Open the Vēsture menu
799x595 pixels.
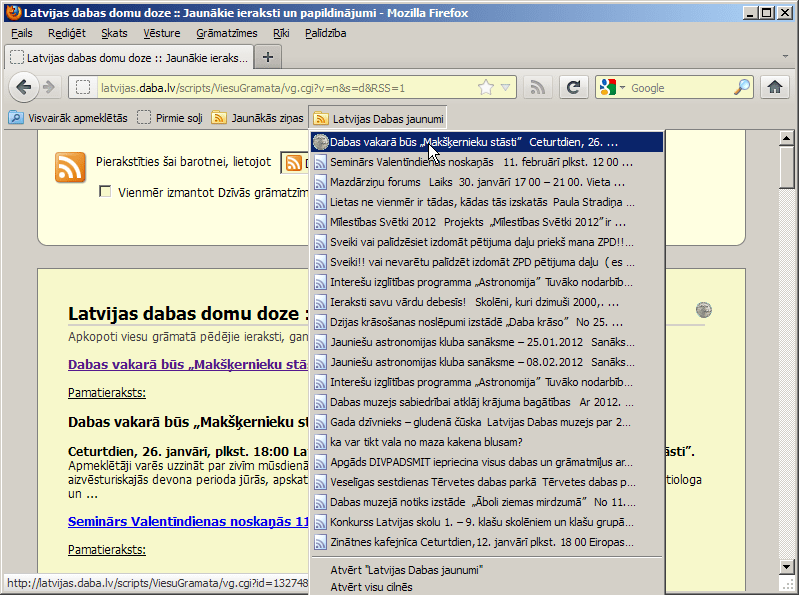pyautogui.click(x=162, y=33)
